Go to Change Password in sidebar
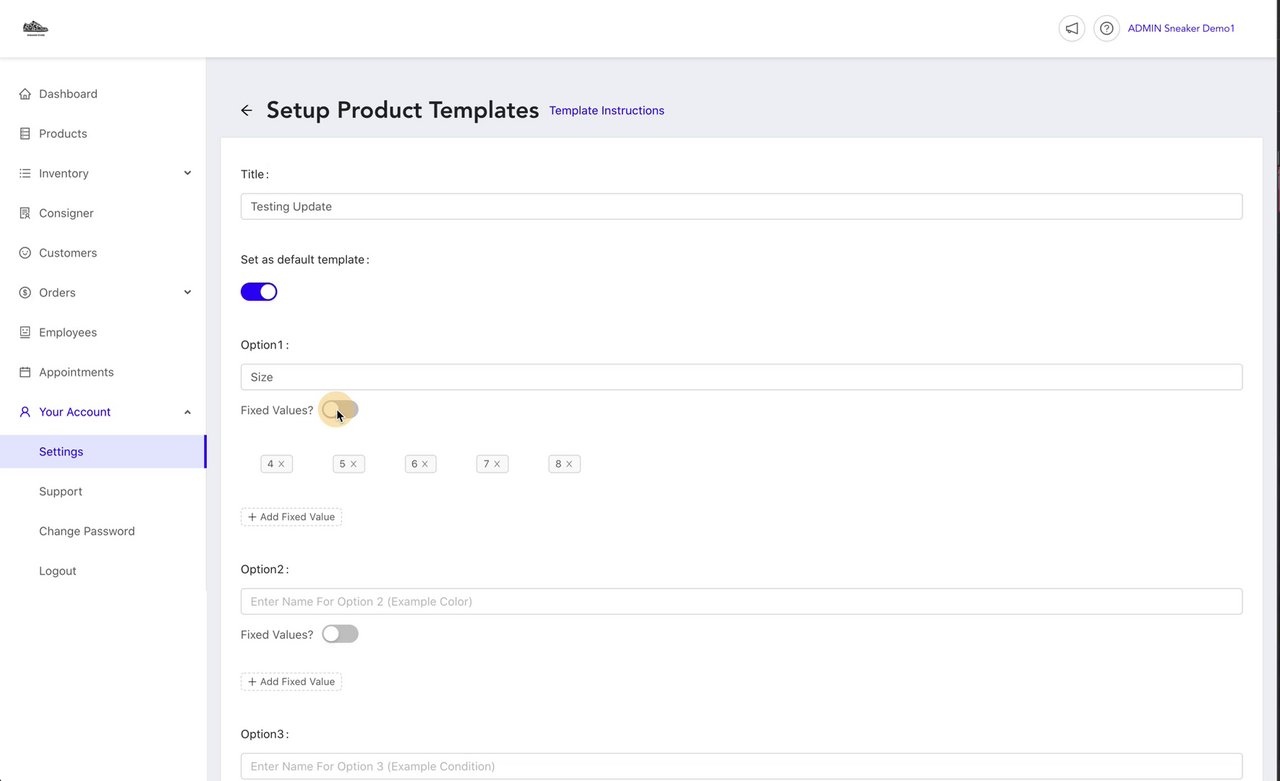The image size is (1280, 781). [87, 531]
